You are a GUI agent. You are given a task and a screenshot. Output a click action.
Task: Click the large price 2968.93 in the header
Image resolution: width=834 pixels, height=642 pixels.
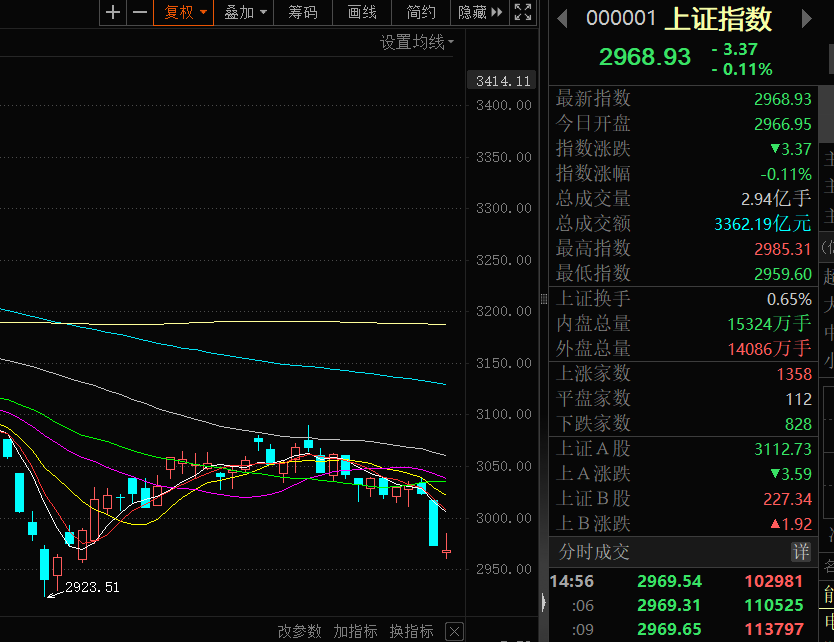click(x=645, y=57)
